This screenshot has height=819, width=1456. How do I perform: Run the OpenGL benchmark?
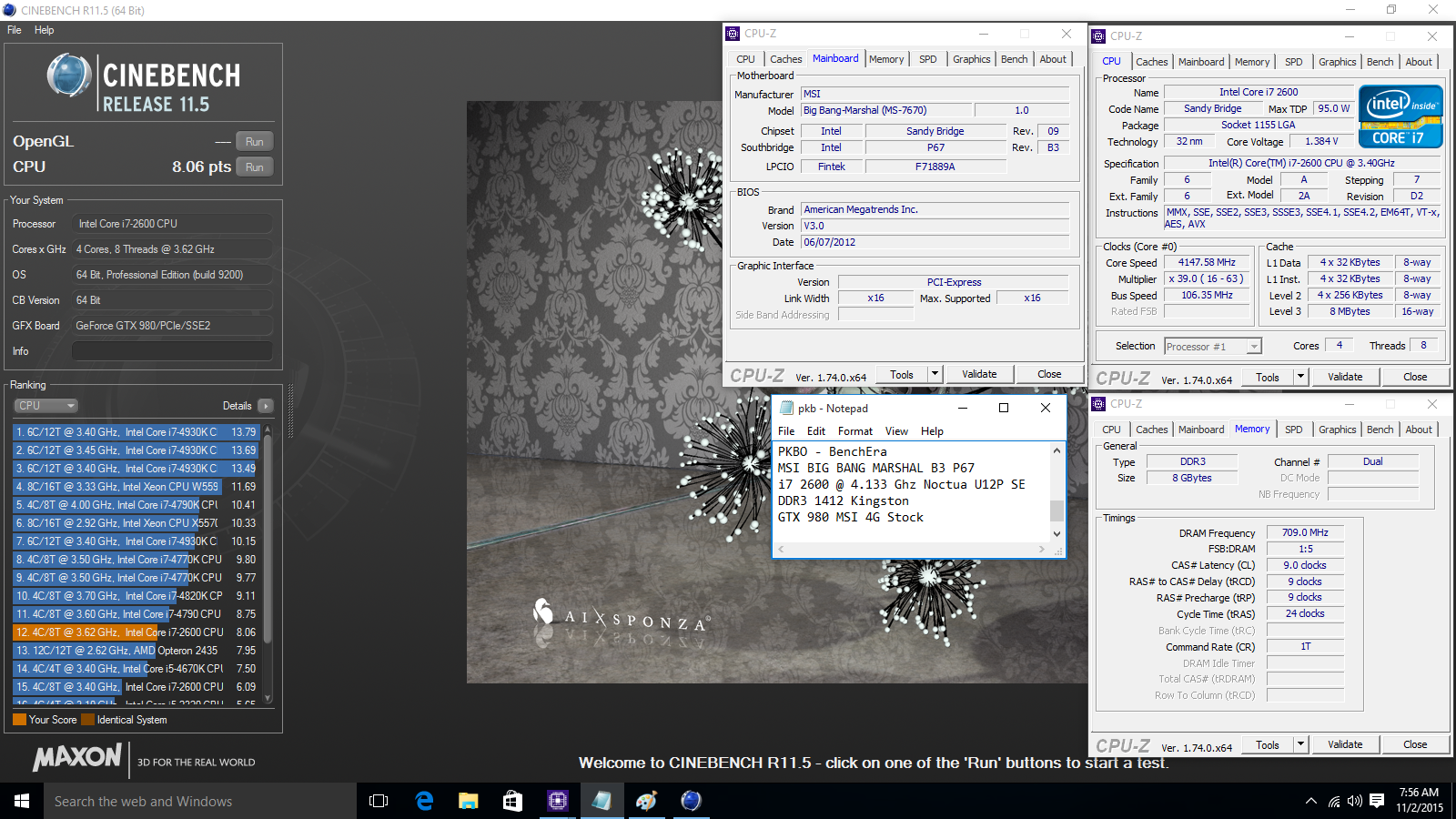[254, 141]
